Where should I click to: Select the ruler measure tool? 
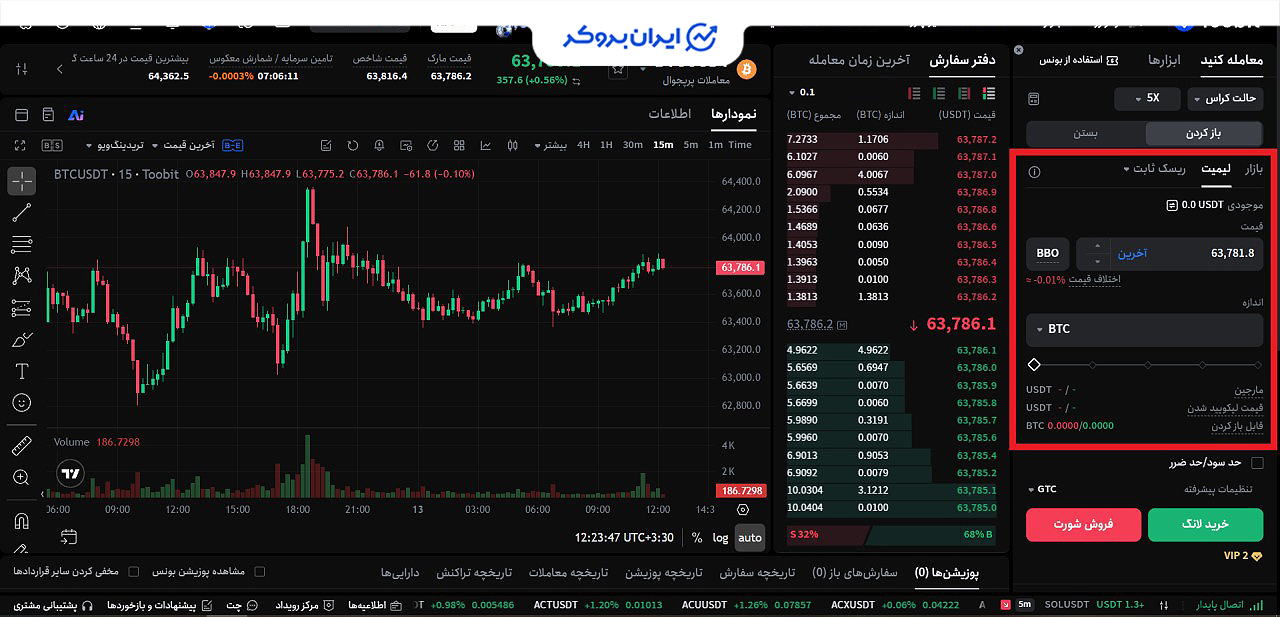(22, 446)
